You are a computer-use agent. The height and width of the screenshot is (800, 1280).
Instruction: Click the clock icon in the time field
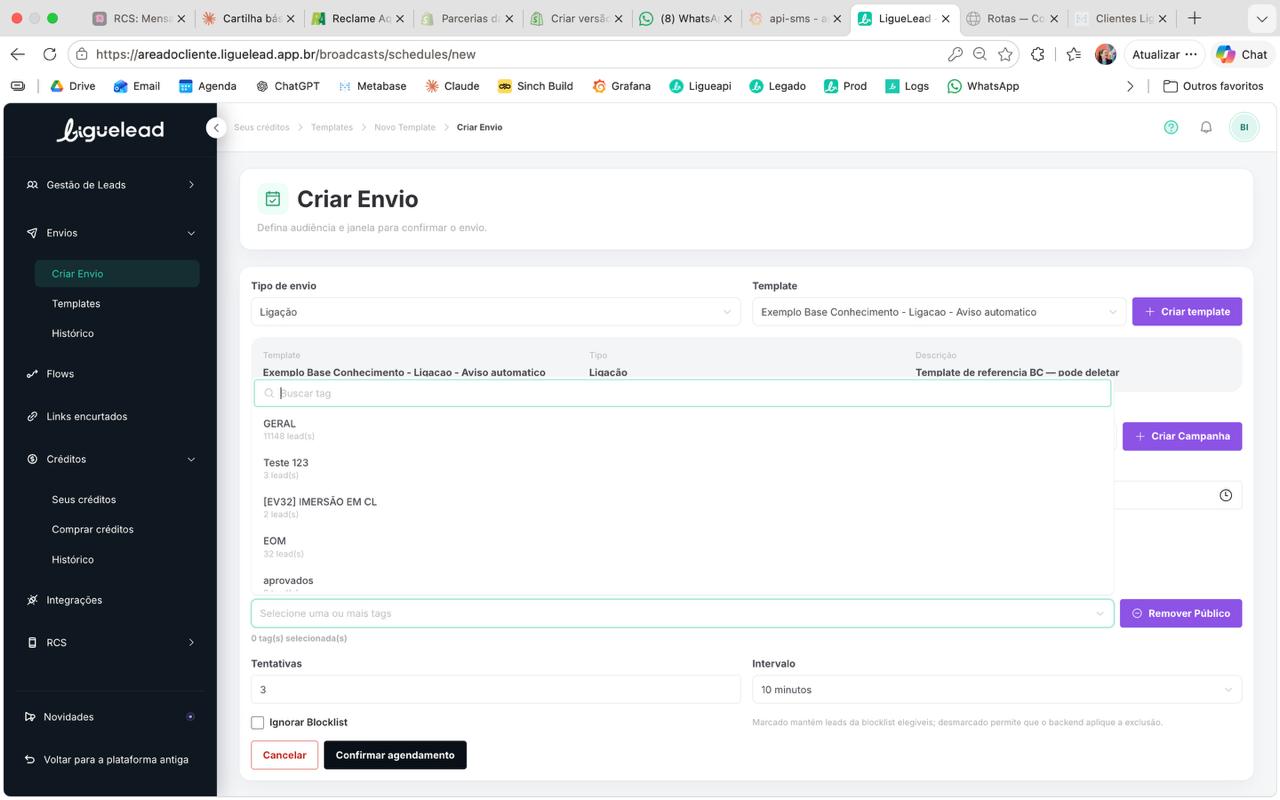[x=1226, y=495]
